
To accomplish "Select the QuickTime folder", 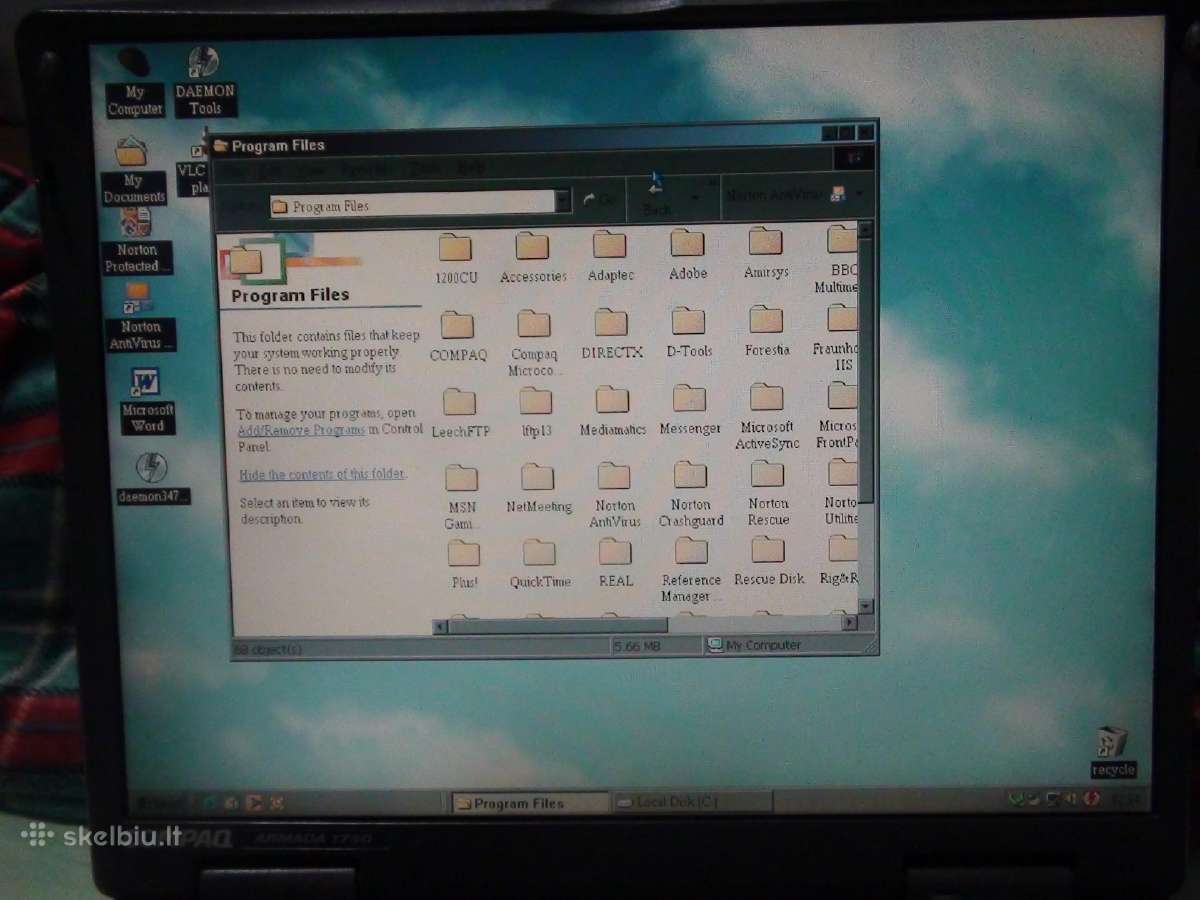I will click(540, 564).
